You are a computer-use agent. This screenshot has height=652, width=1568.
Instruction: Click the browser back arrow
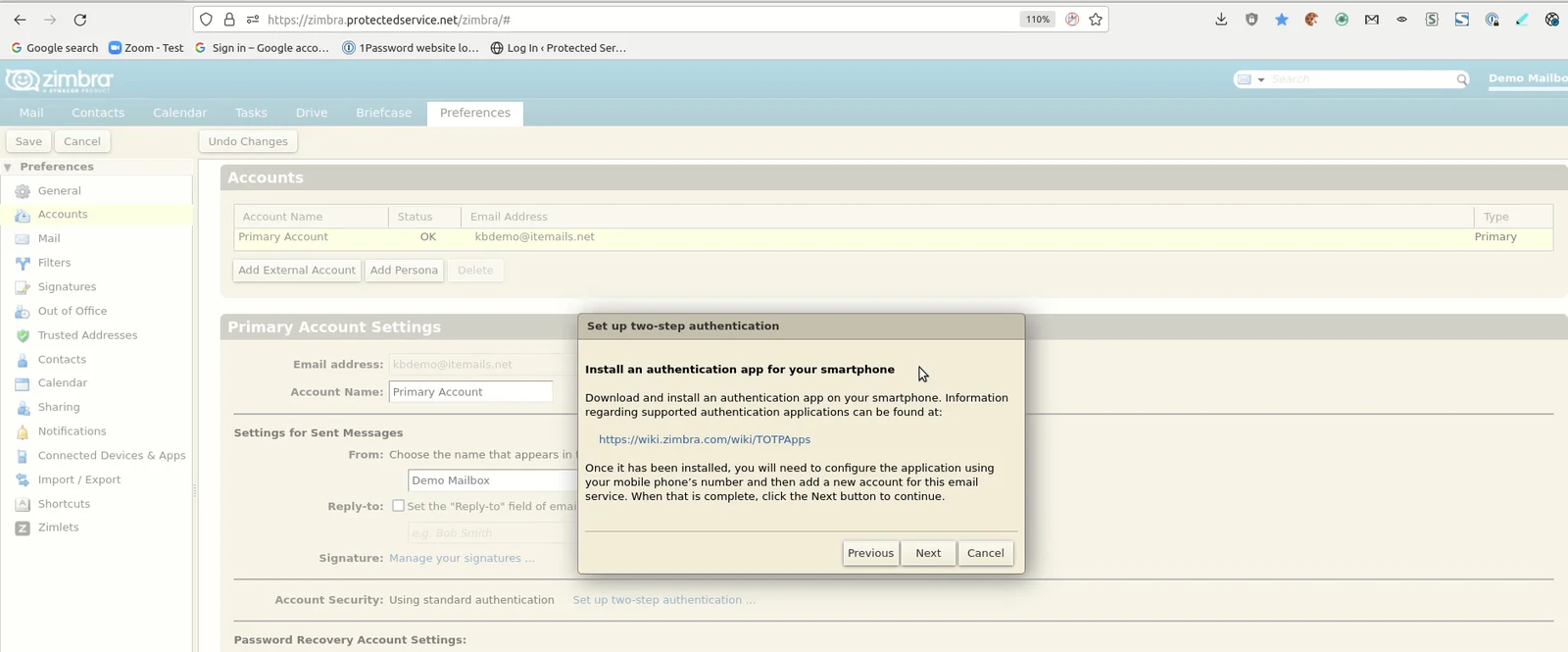[x=20, y=20]
